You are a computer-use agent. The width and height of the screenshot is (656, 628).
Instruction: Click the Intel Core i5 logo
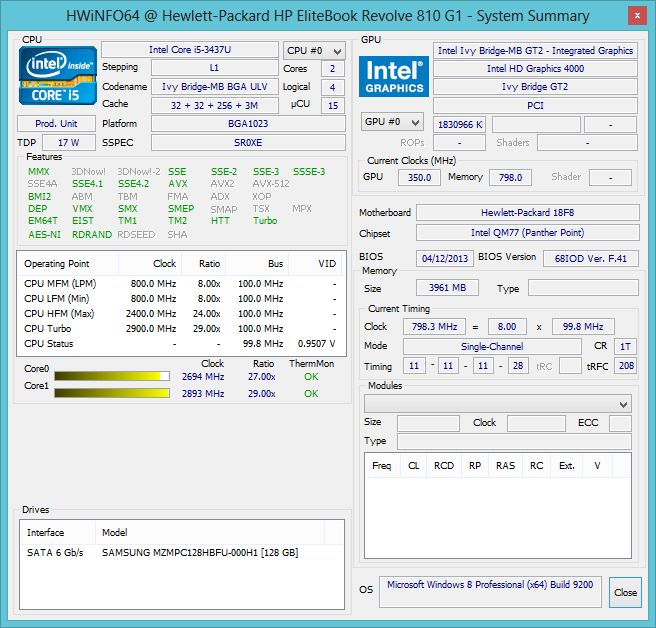pos(58,78)
